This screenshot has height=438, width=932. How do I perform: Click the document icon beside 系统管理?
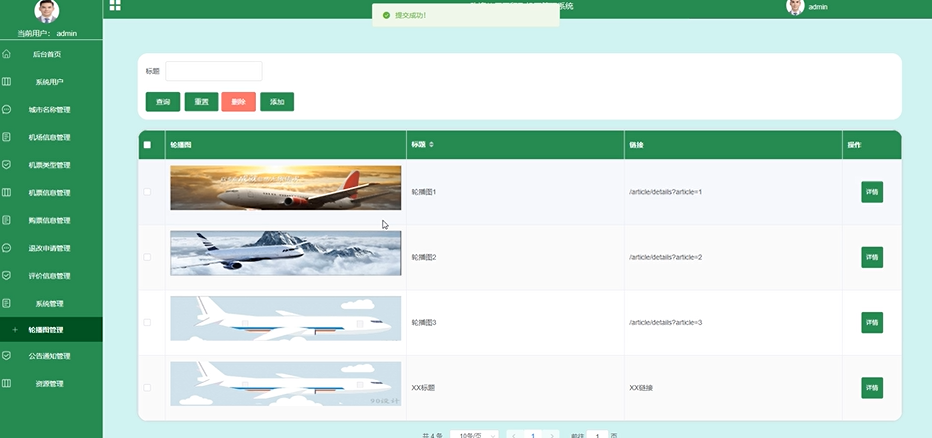pos(7,303)
